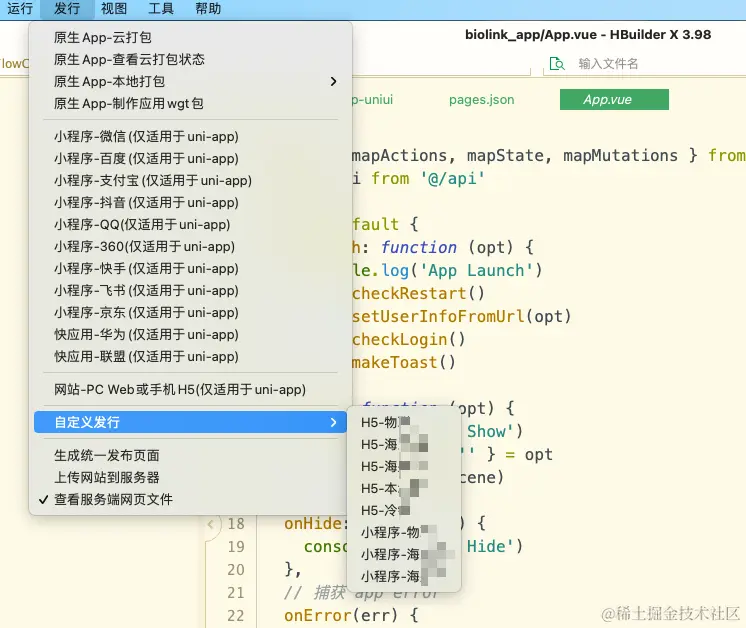Viewport: 746px width, 628px height.
Task: Open the 工具 menu
Action: pyautogui.click(x=161, y=9)
